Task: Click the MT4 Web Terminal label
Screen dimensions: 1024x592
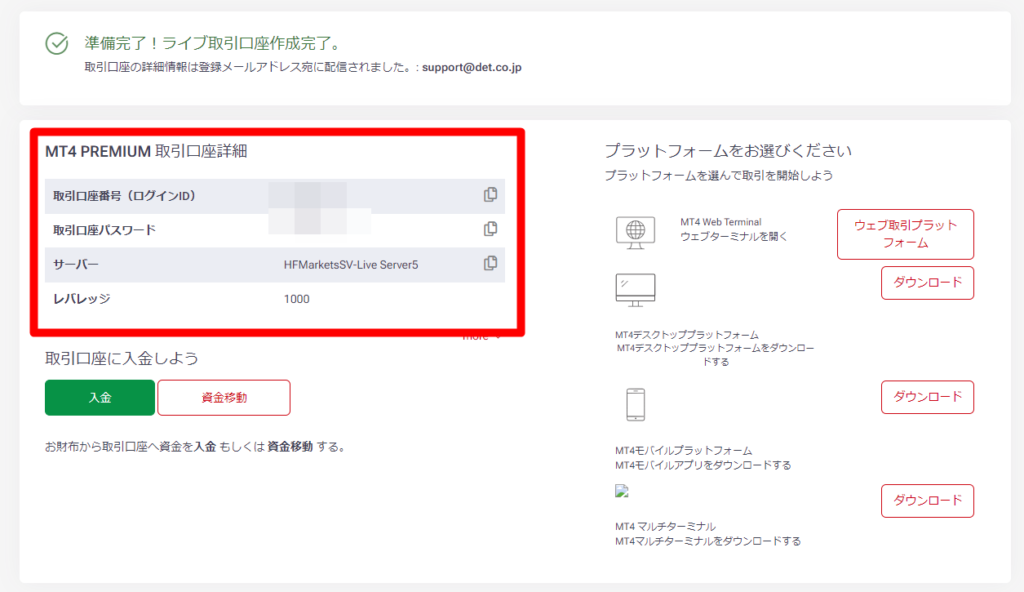Action: (721, 222)
